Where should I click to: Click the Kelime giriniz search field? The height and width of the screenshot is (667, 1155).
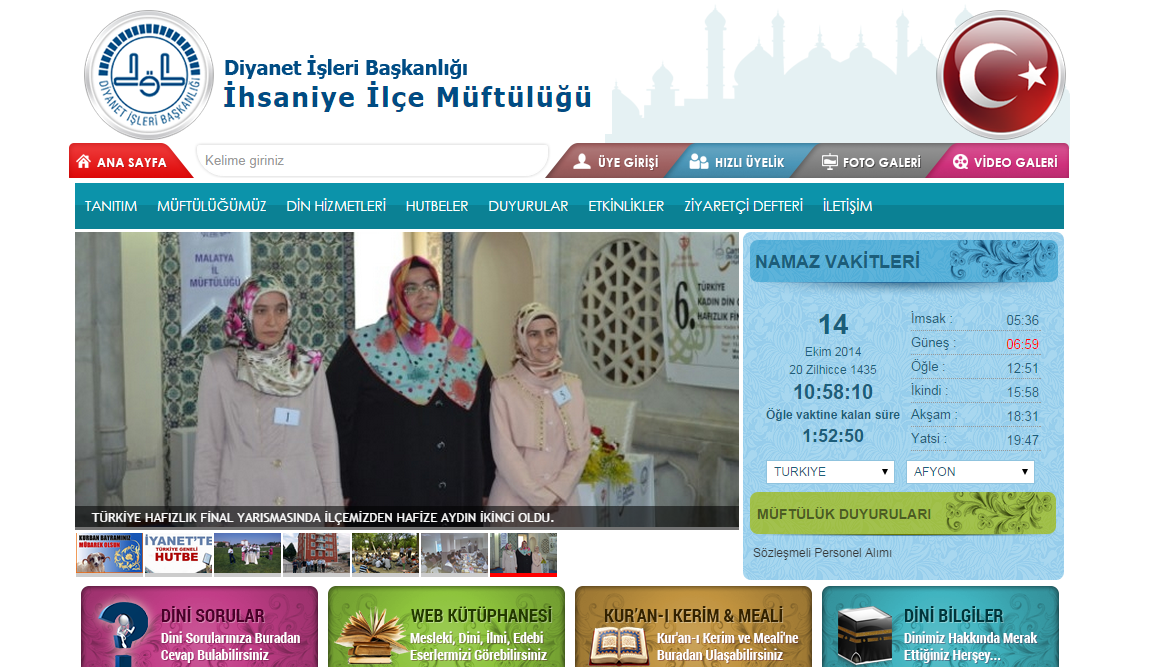(x=371, y=161)
